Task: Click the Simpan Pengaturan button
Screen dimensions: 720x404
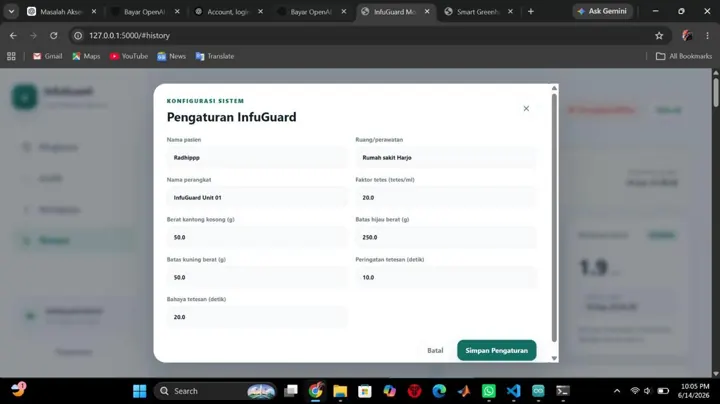Action: click(496, 350)
